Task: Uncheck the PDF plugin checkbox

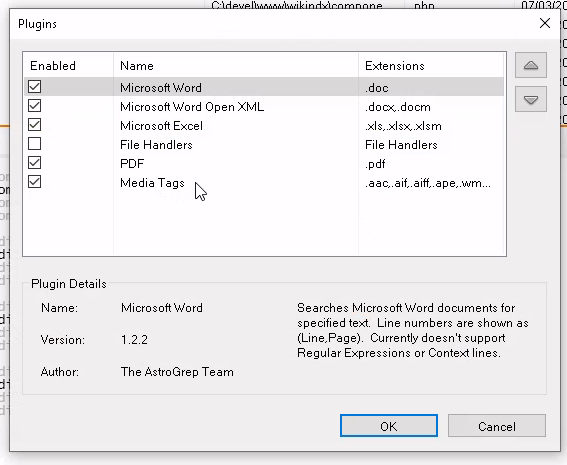Action: 35,163
